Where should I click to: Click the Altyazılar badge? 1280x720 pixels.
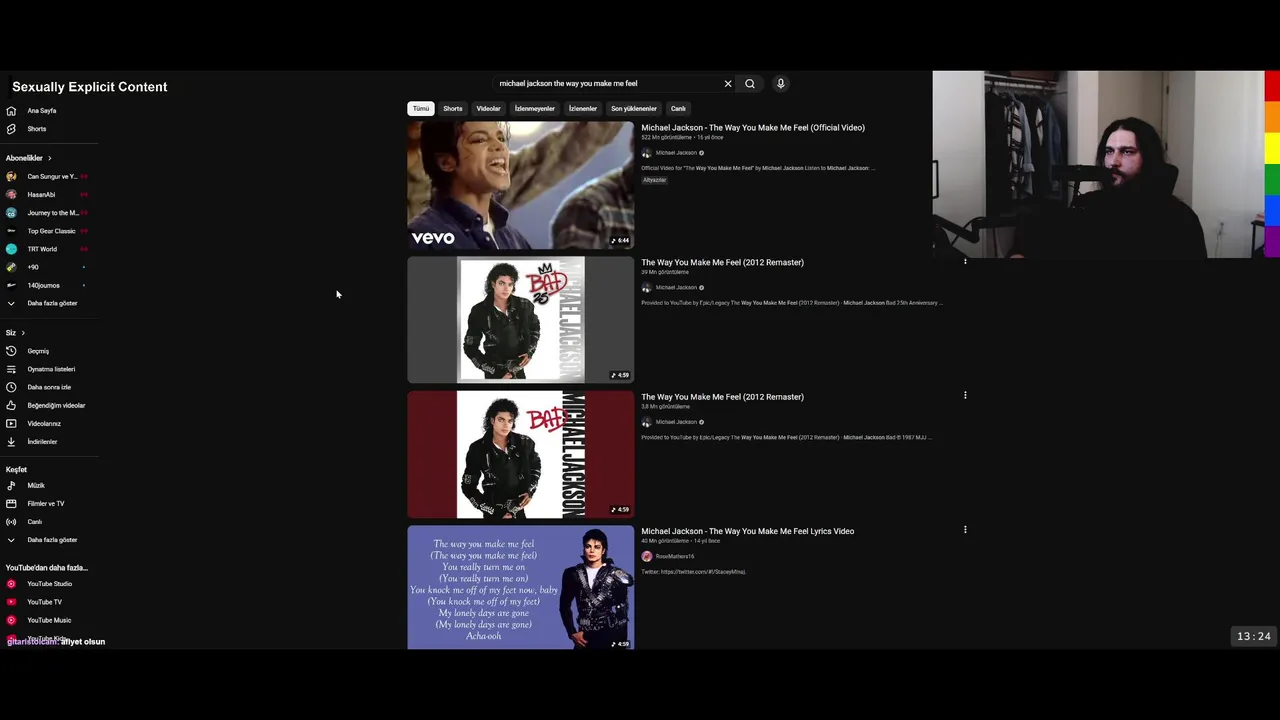coord(654,180)
